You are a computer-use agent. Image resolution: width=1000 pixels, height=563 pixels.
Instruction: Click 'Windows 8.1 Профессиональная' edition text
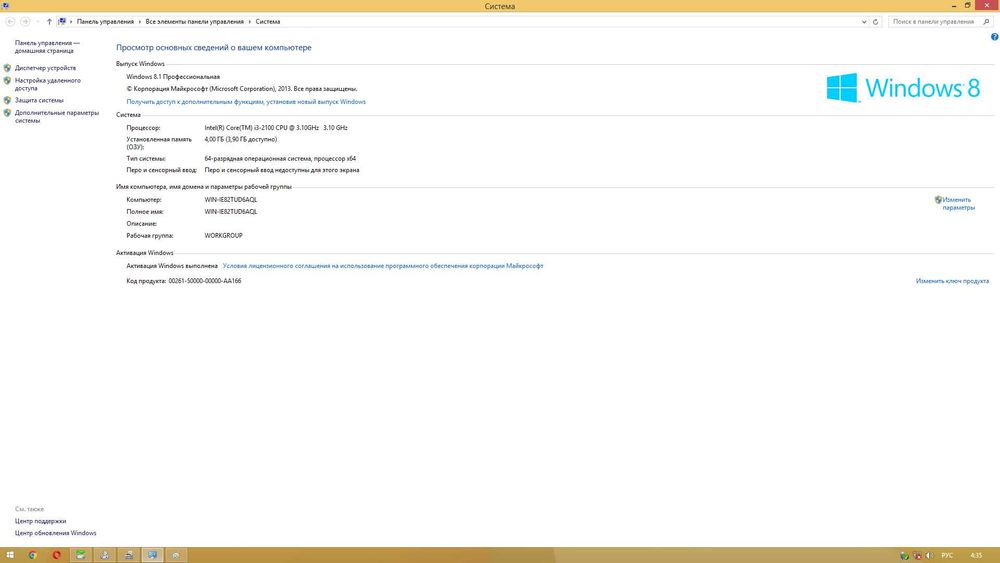pos(173,77)
